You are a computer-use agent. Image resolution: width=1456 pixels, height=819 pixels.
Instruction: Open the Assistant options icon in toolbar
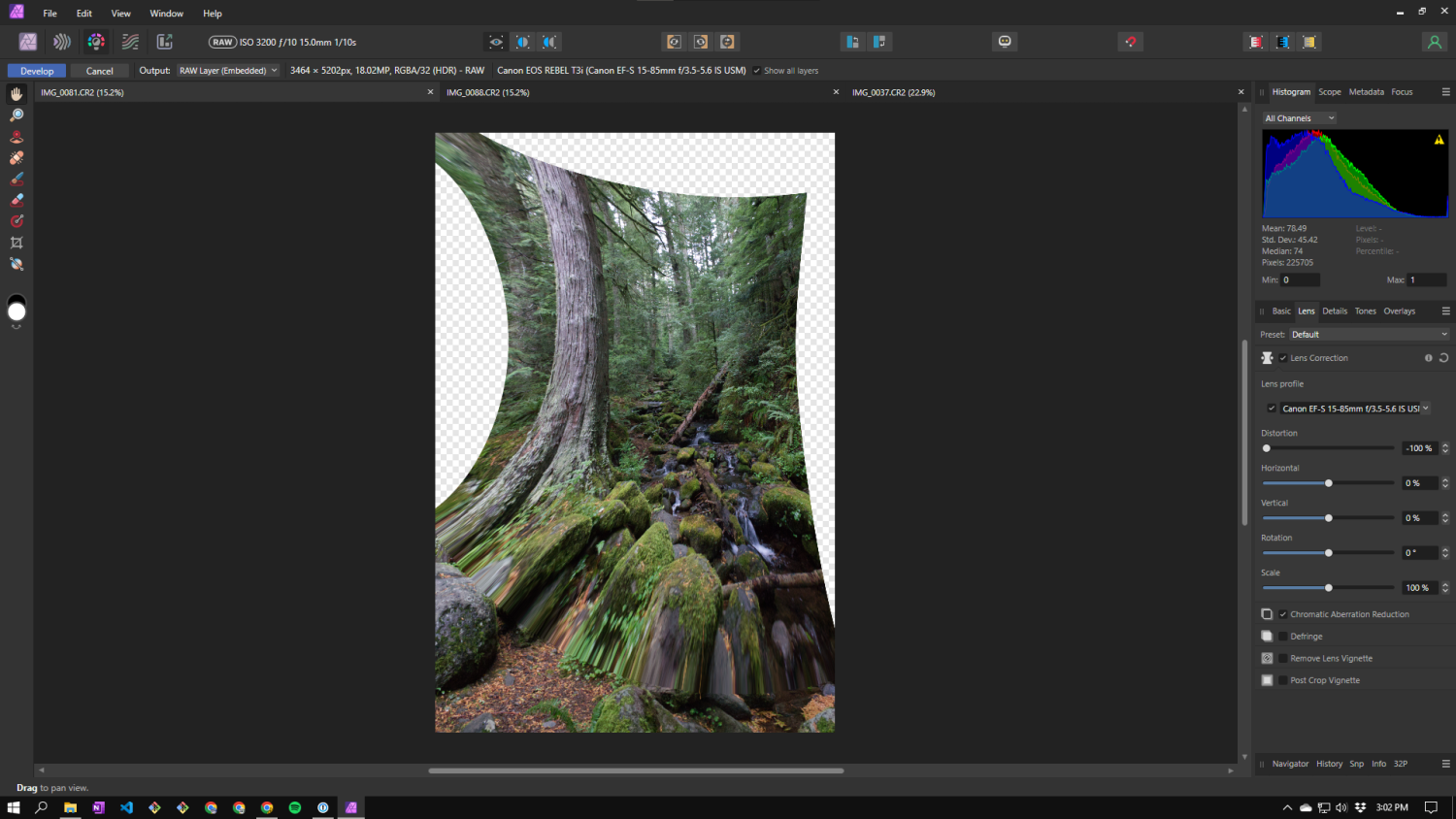pyautogui.click(x=1005, y=42)
